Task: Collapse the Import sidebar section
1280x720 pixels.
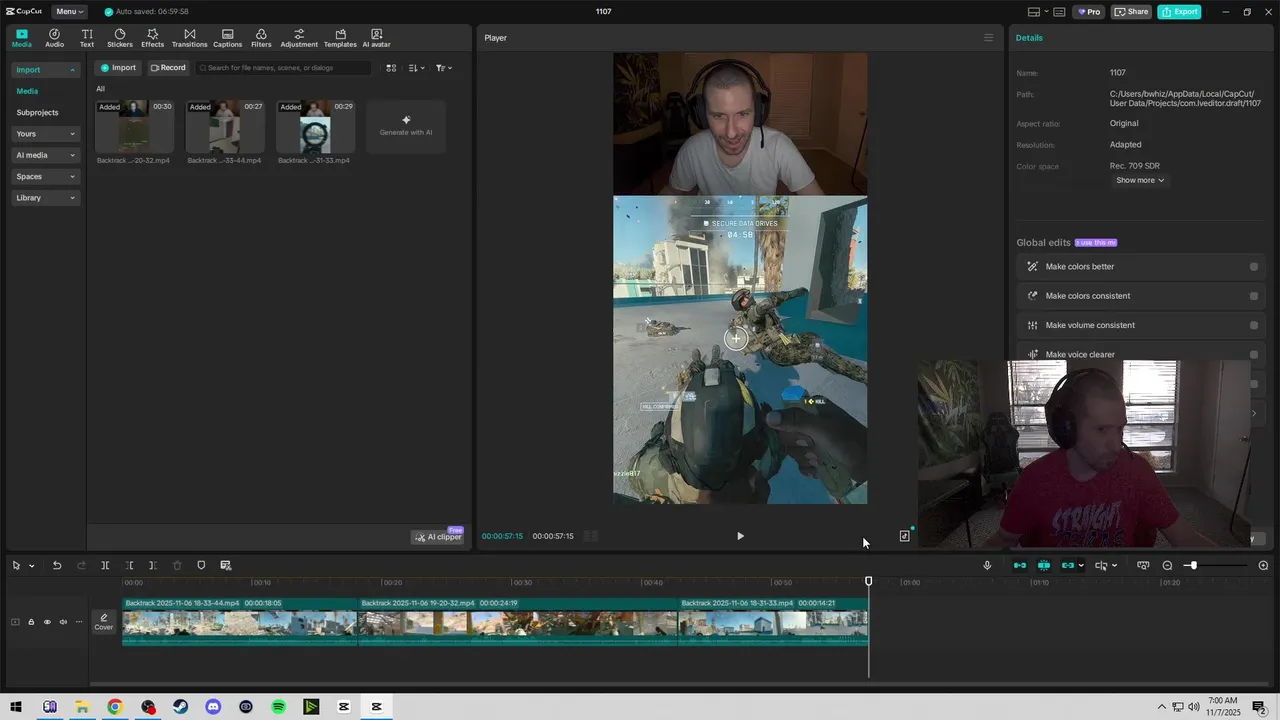Action: [x=45, y=70]
